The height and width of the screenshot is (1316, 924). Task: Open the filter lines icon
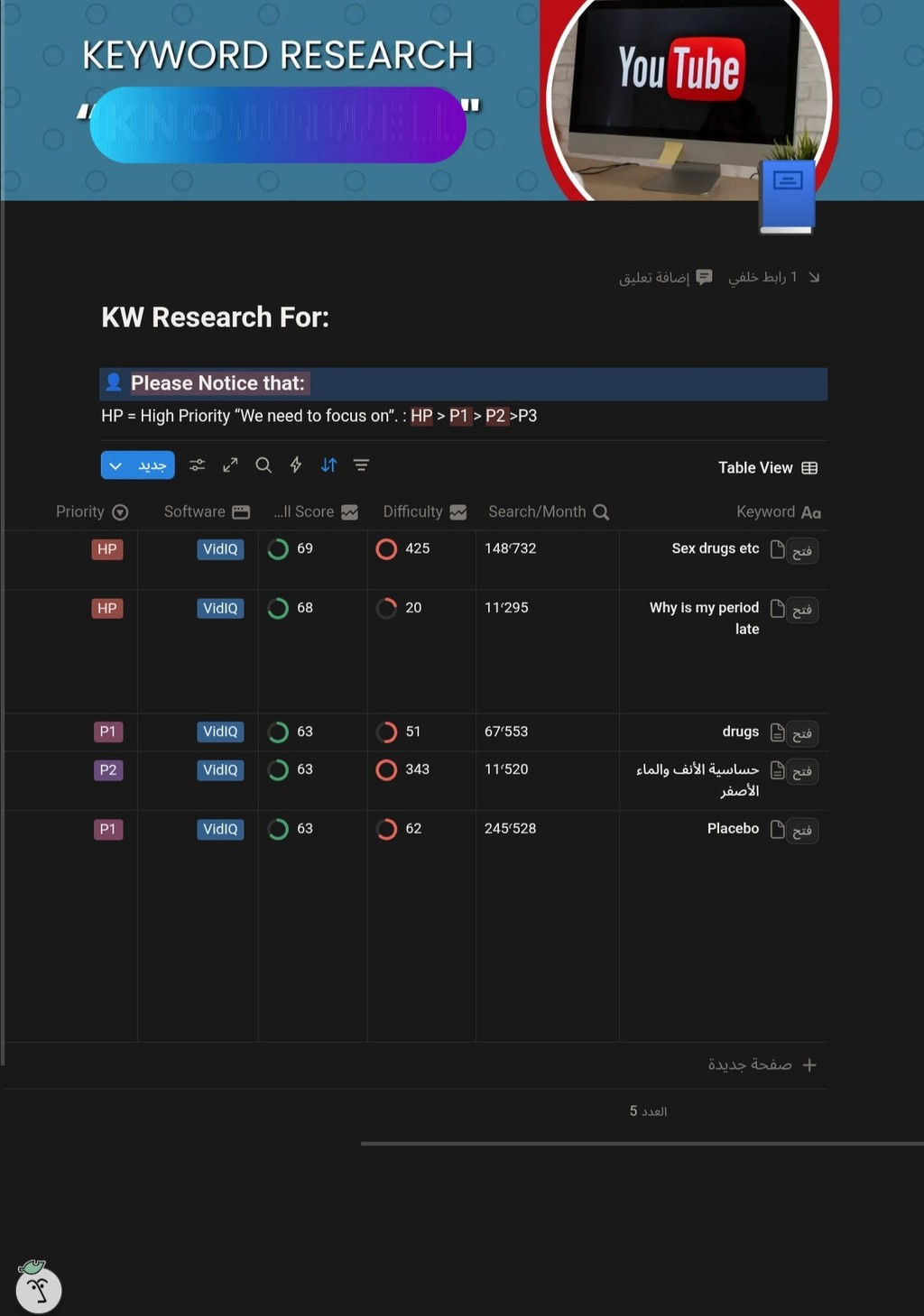click(x=361, y=465)
